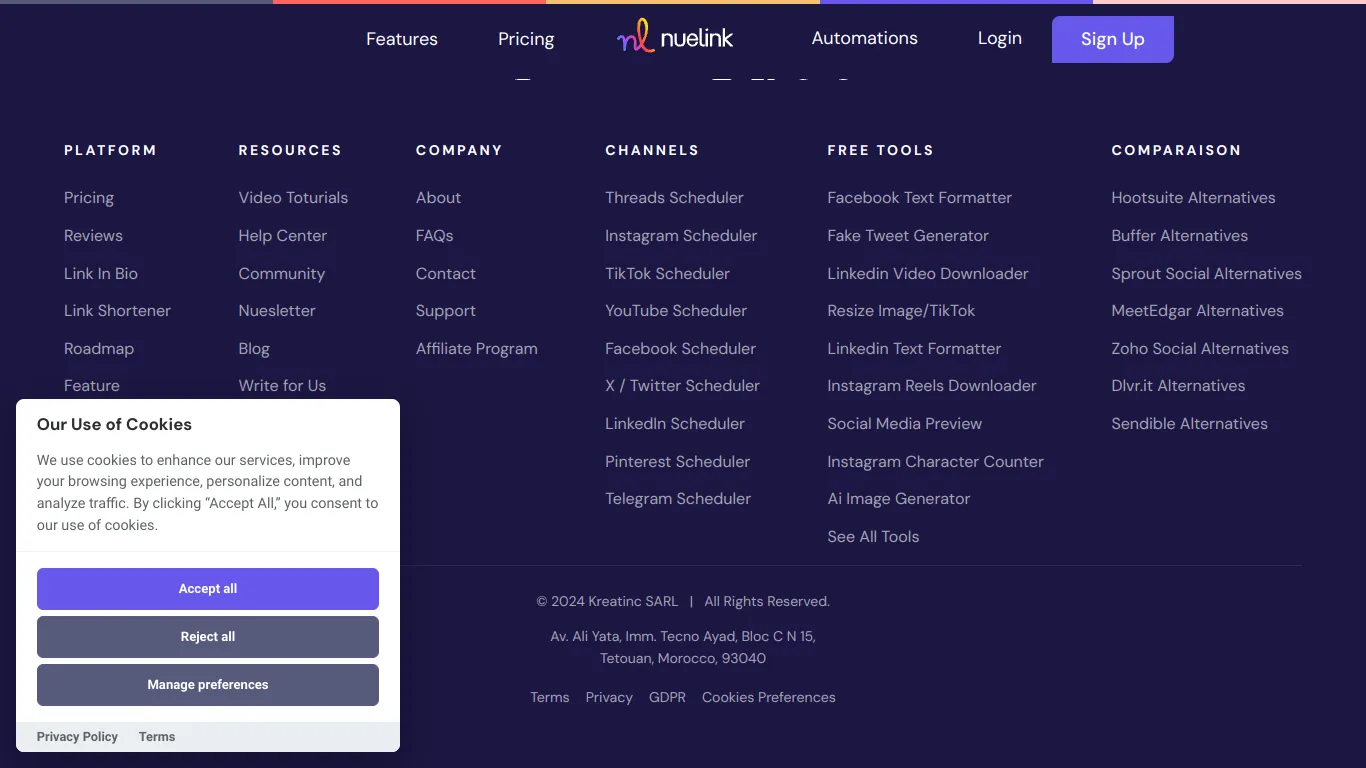
Task: Open Link Shortener page
Action: pyautogui.click(x=117, y=311)
